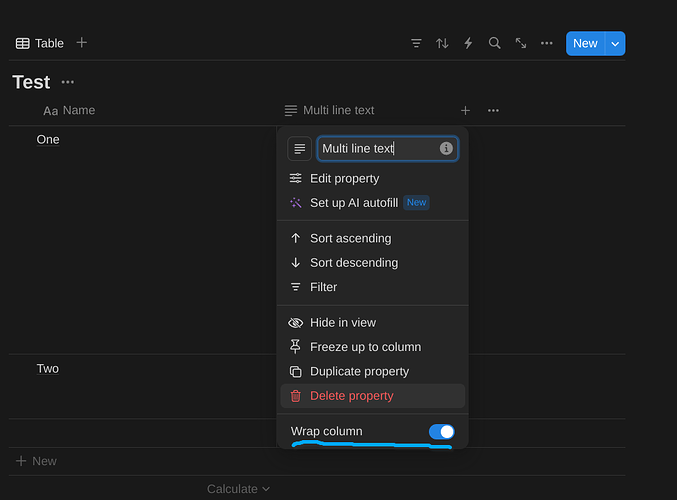Screen dimensions: 677x500
Task: Open search magnifier icon
Action: [x=494, y=43]
